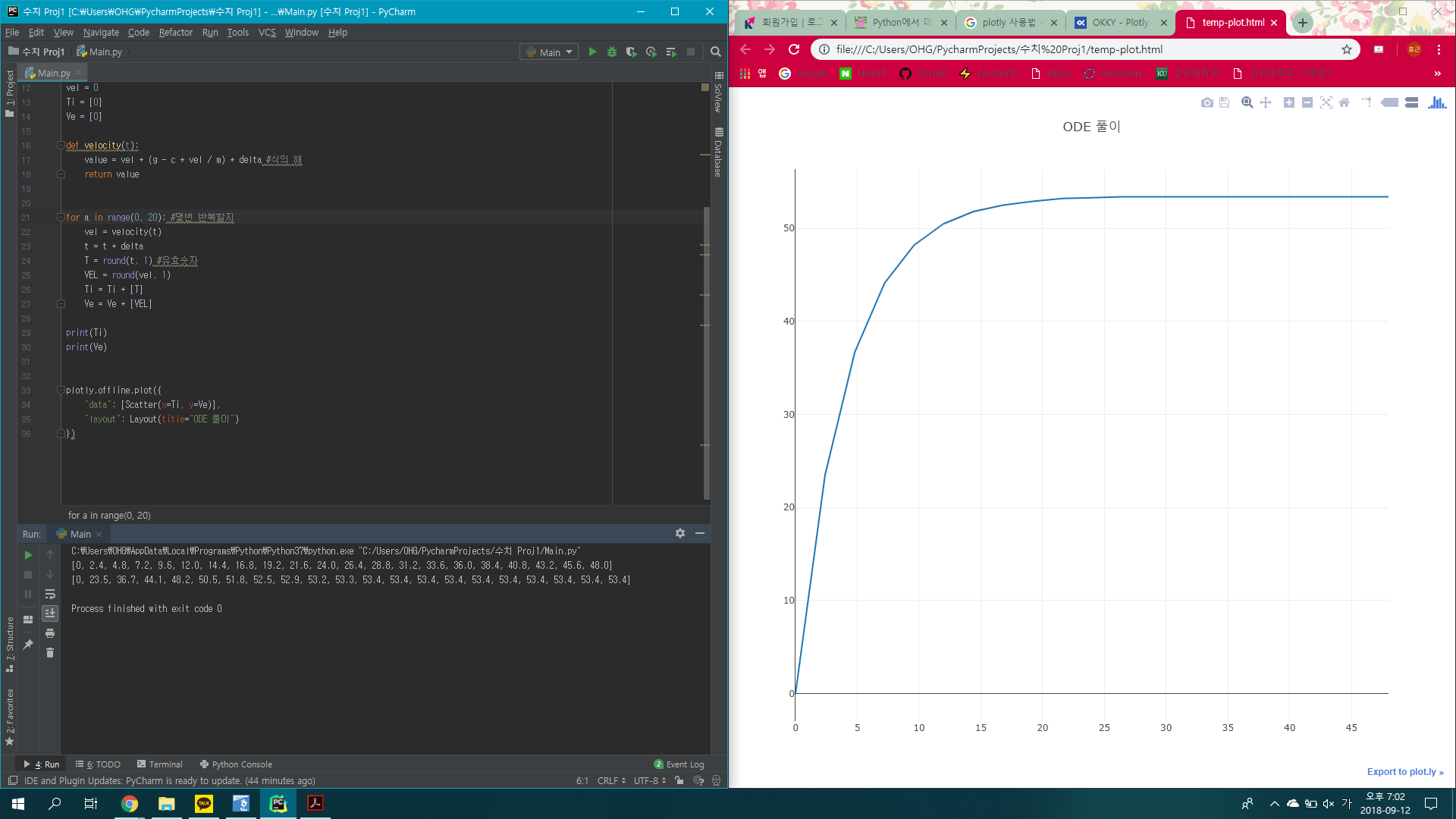The image size is (1456, 819).
Task: Open Run panel settings gear
Action: pos(680,534)
